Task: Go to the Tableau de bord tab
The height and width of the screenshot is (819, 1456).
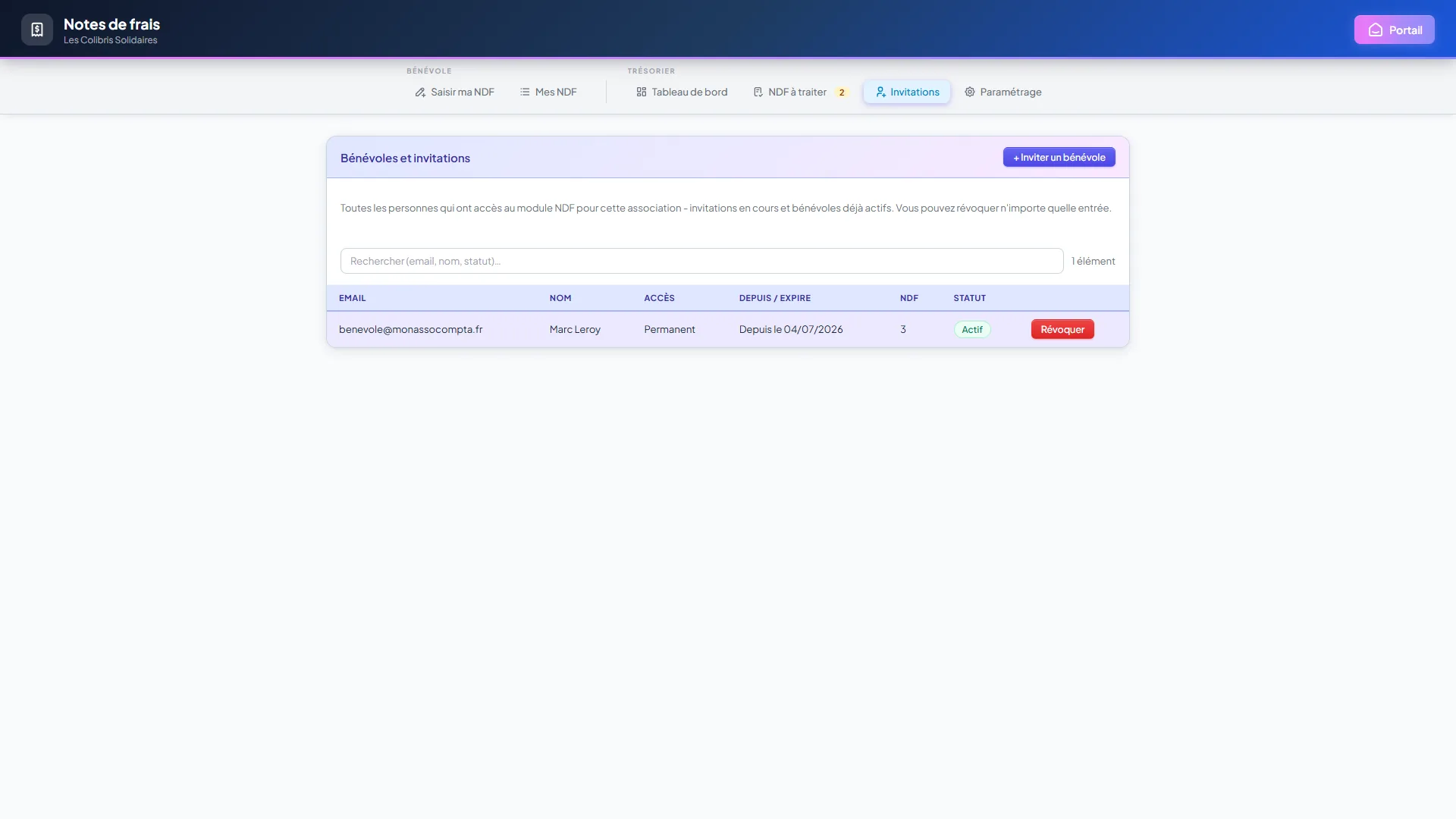Action: pos(682,92)
